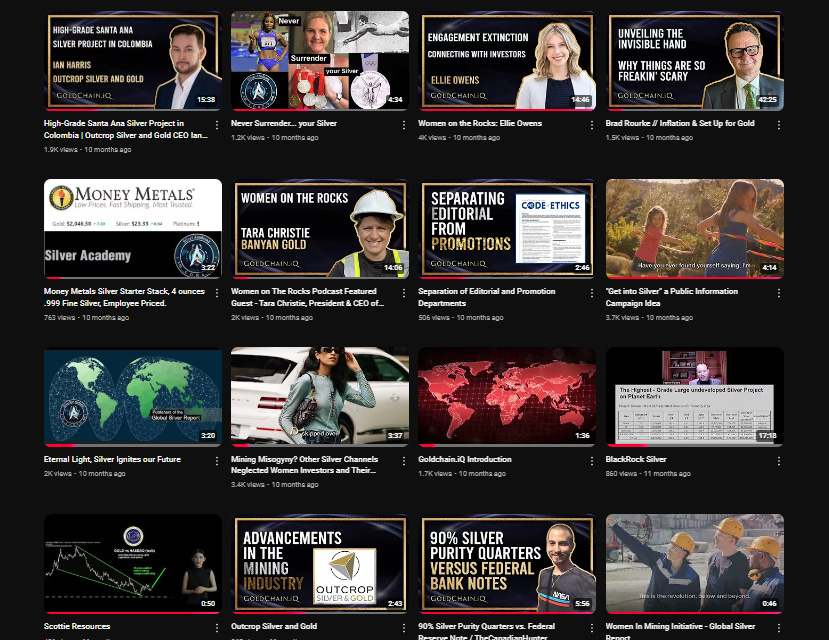Open more actions for Separation of Editorial and Promotion
Screen dimensions: 829x640
tap(592, 293)
